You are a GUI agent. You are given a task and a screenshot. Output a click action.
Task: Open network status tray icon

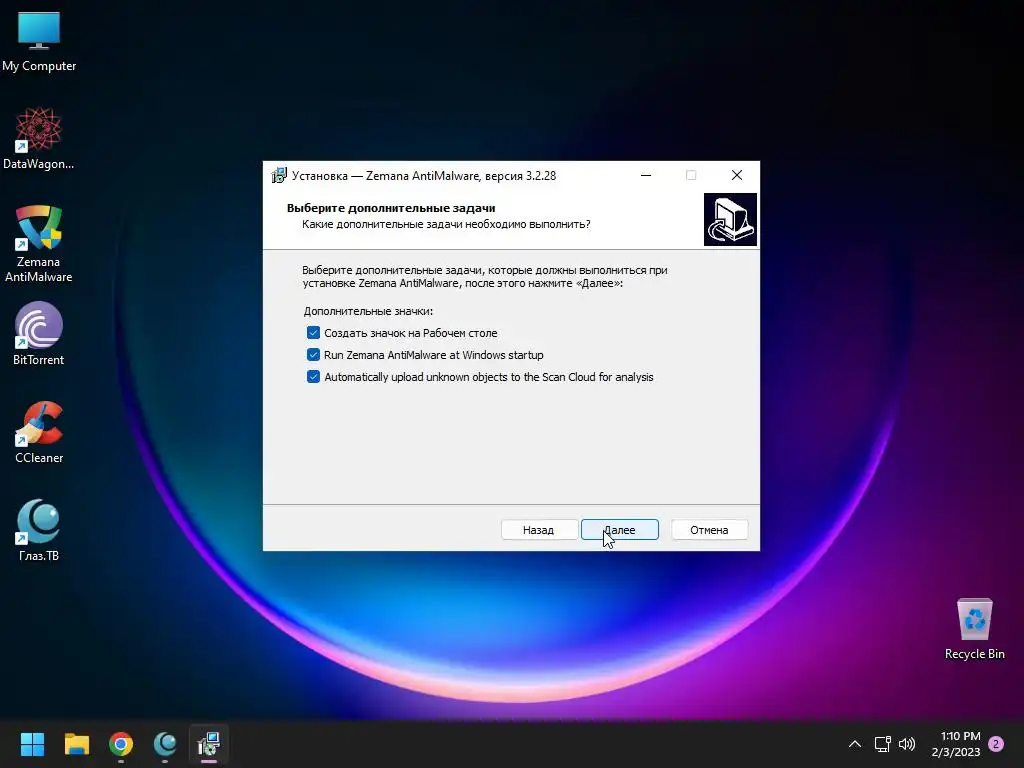(x=882, y=744)
